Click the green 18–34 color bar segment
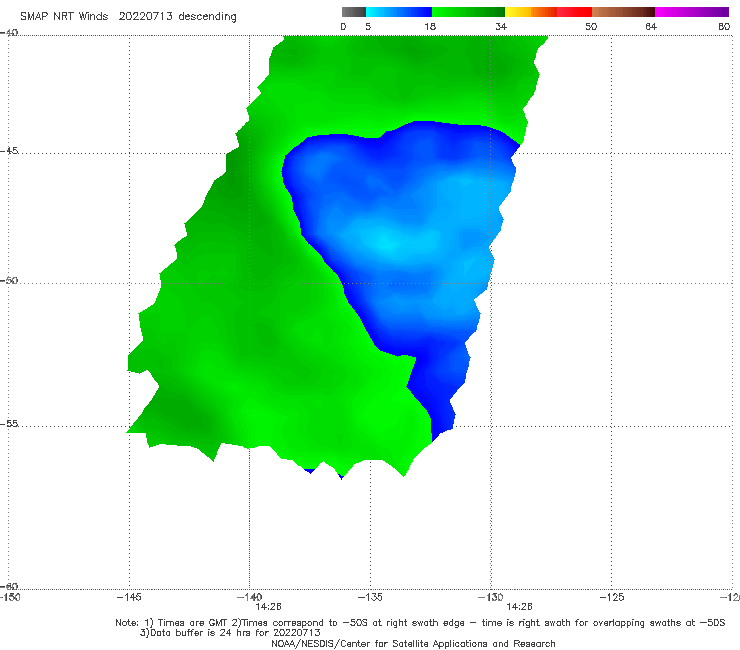740x650 pixels. click(468, 12)
